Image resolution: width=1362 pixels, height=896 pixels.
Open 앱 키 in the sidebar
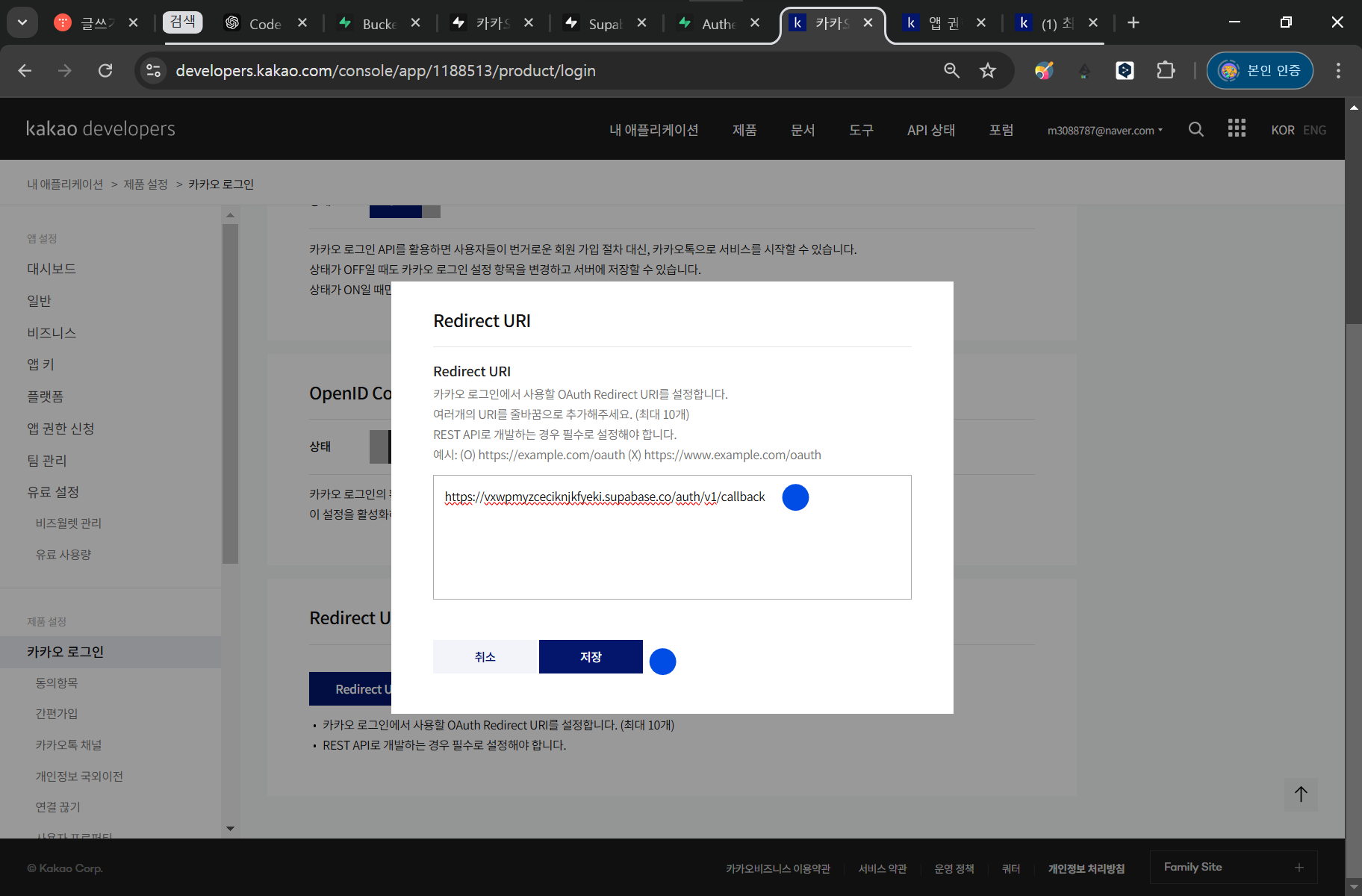click(41, 364)
